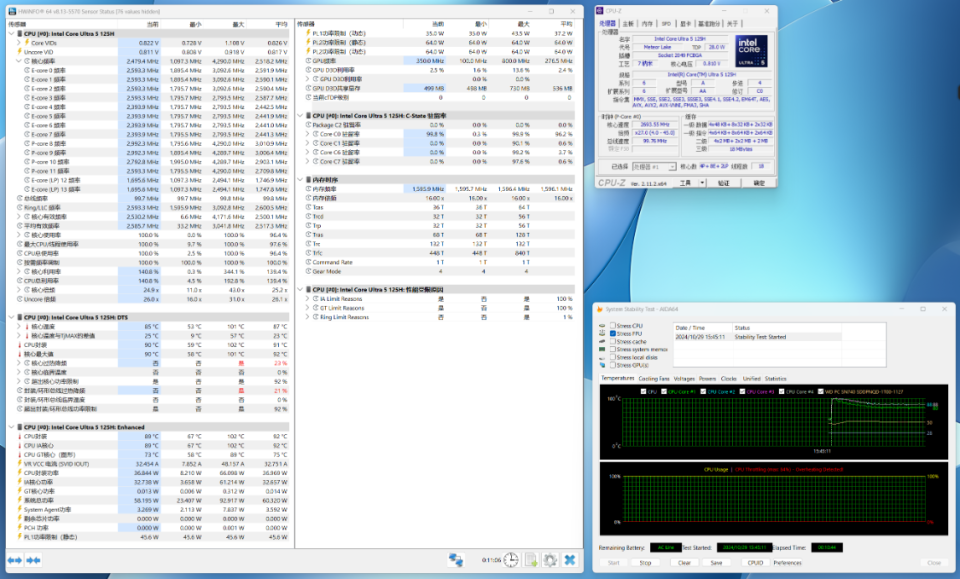Open the Clocks tab in AIDA64
The image size is (960, 579).
[729, 379]
